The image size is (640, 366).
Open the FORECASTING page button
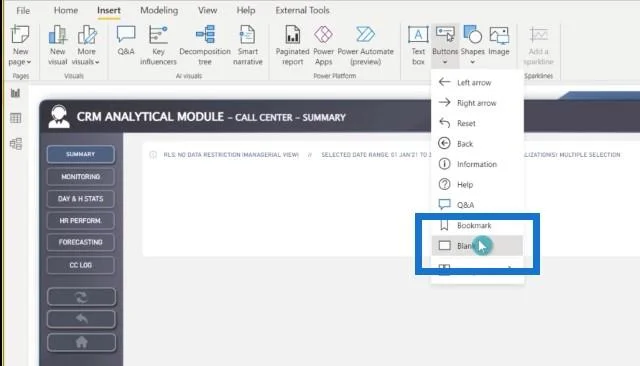click(x=81, y=242)
